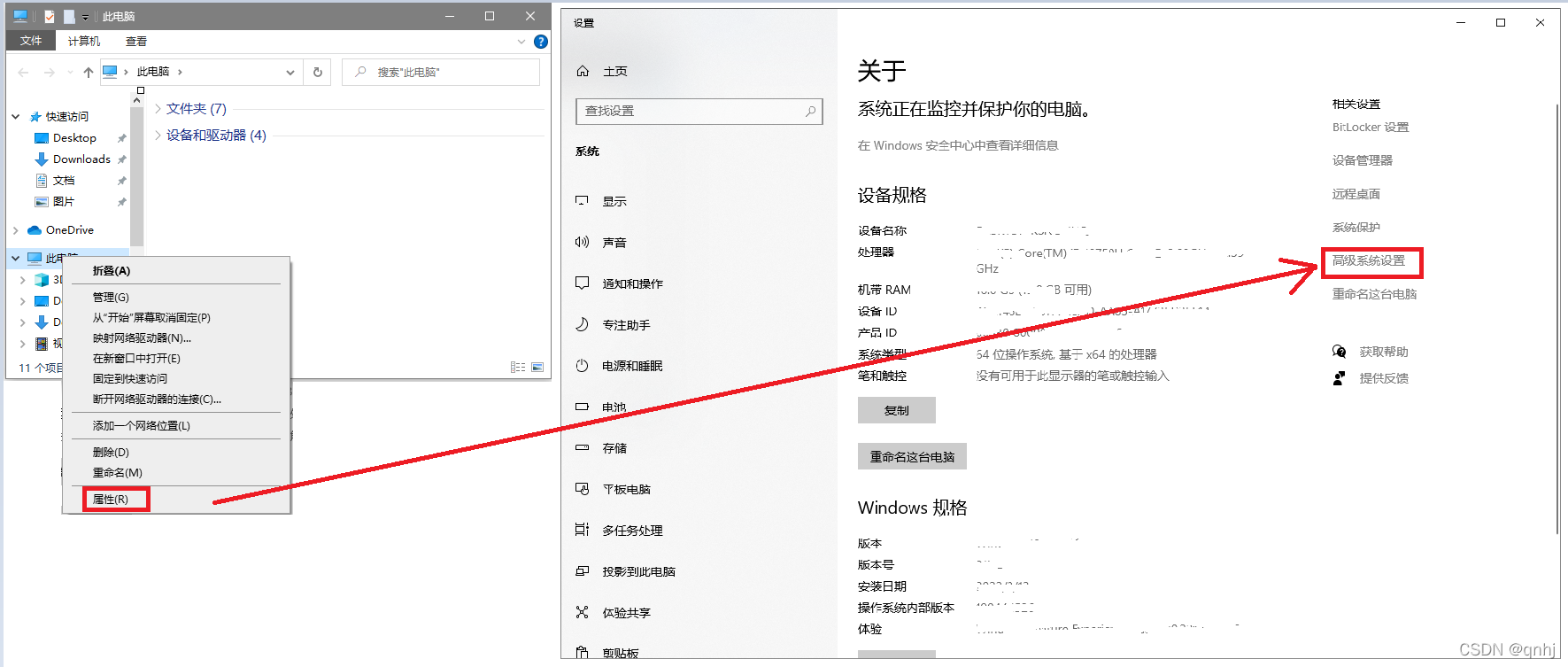Viewport: 1568px width, 667px height.
Task: Open Display settings icon in sidebar
Action: coord(582,201)
